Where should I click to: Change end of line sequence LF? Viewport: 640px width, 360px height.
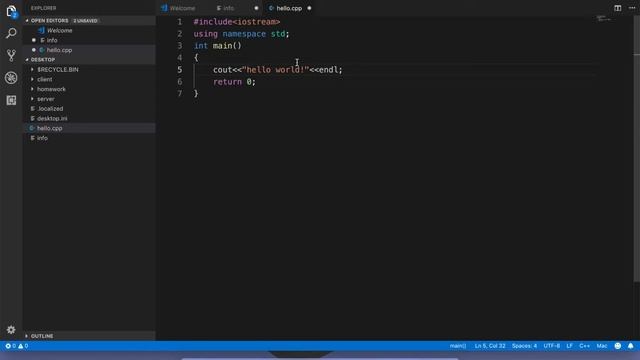pos(569,346)
